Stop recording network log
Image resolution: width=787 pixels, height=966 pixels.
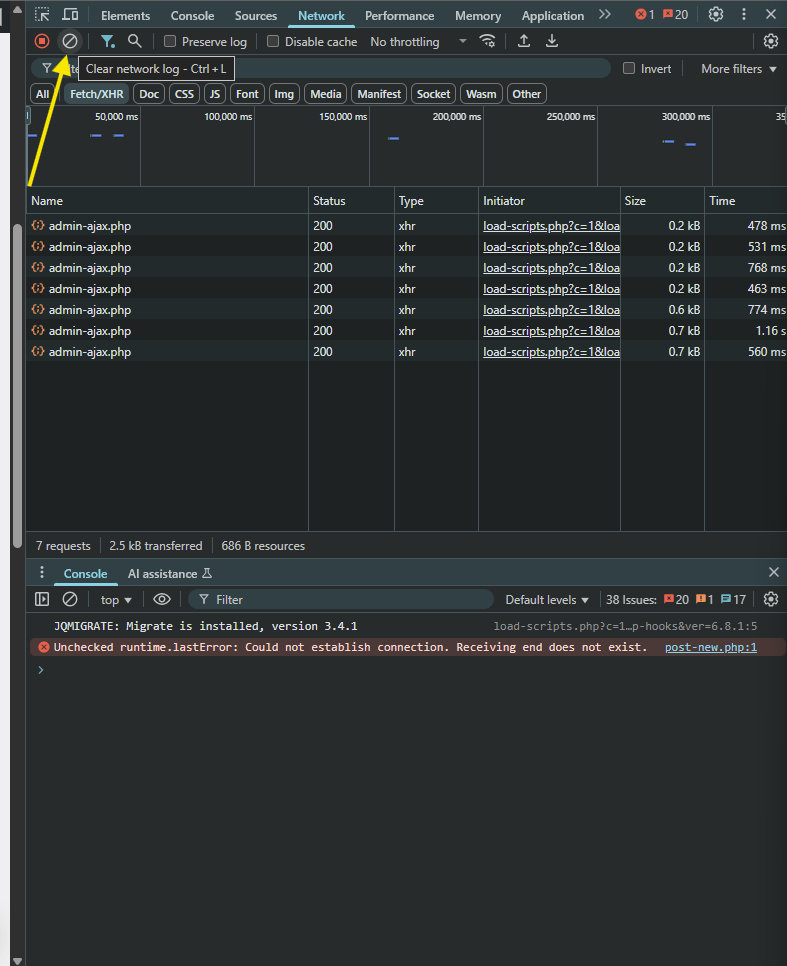coord(42,41)
